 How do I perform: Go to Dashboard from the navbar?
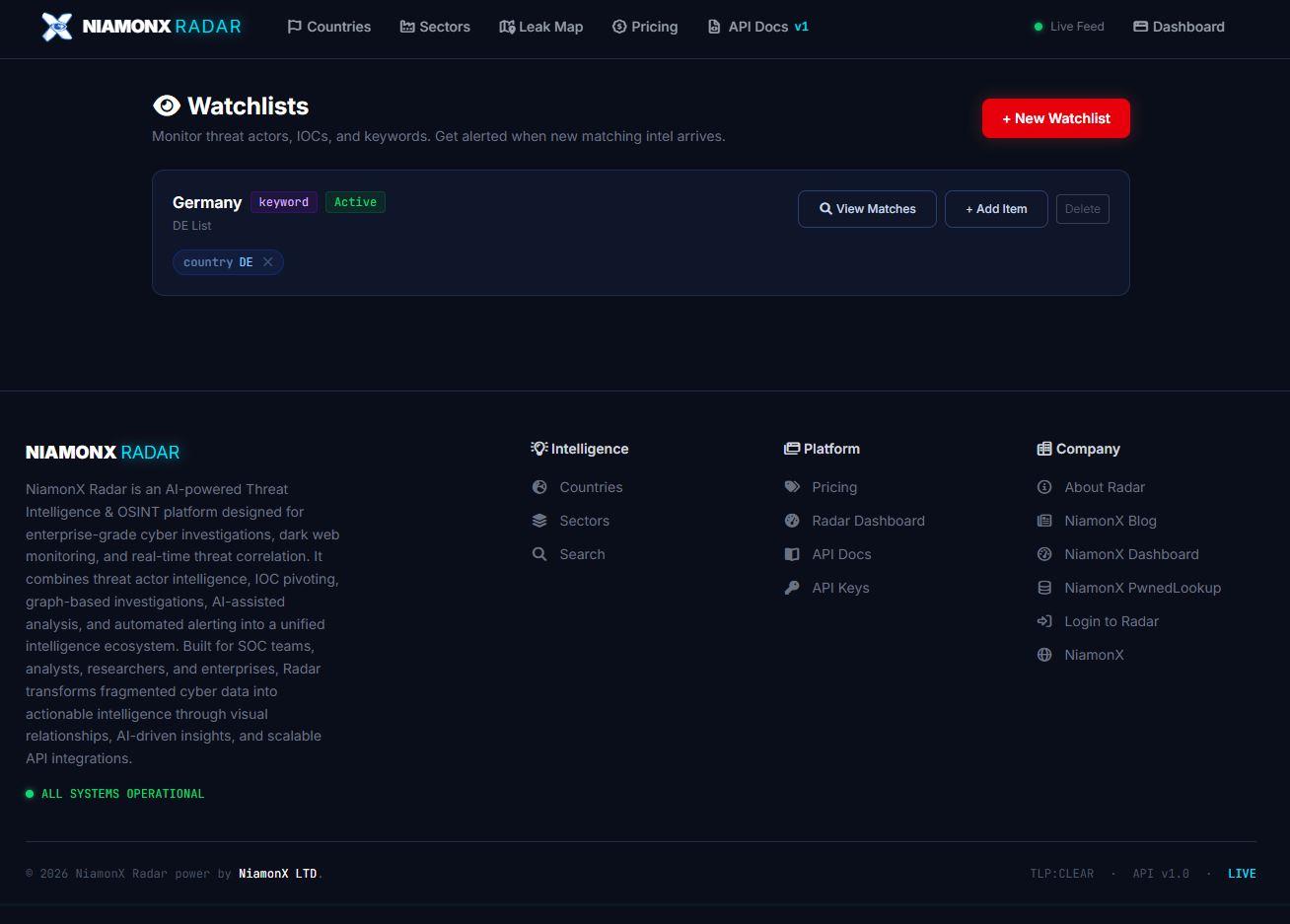pos(1179,27)
